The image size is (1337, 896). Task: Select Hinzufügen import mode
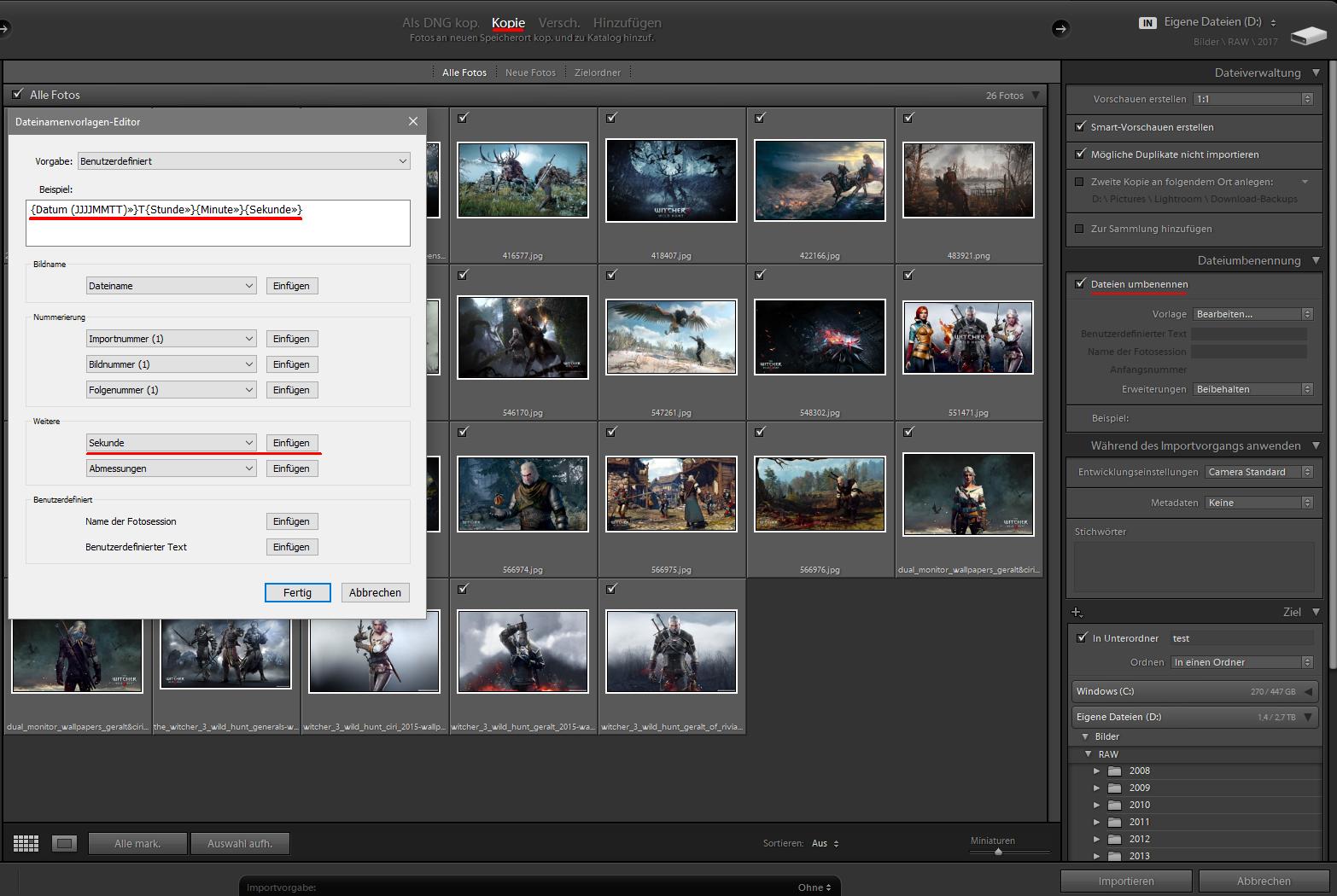click(628, 23)
